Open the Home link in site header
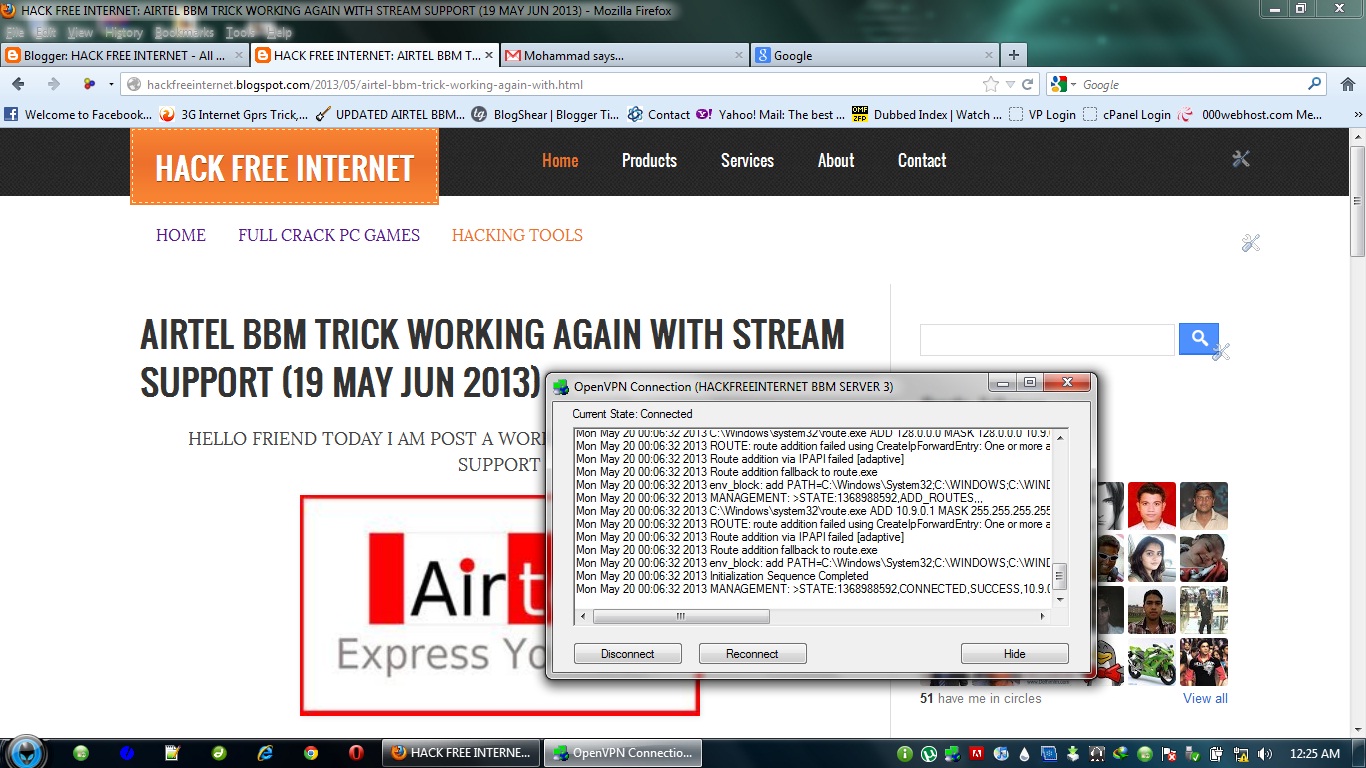This screenshot has height=768, width=1366. (560, 160)
